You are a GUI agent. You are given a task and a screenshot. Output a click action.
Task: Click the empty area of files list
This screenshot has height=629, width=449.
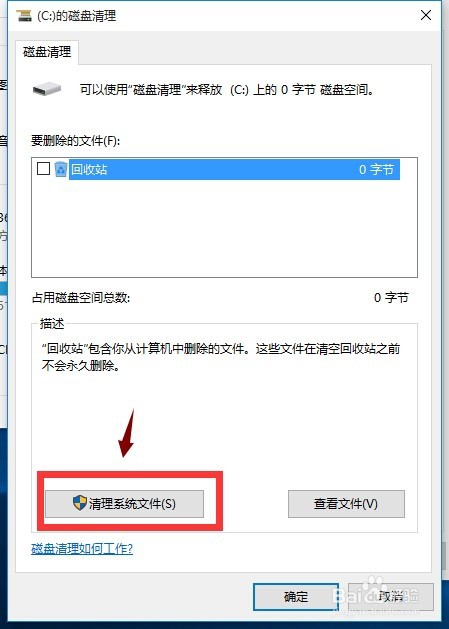[224, 228]
